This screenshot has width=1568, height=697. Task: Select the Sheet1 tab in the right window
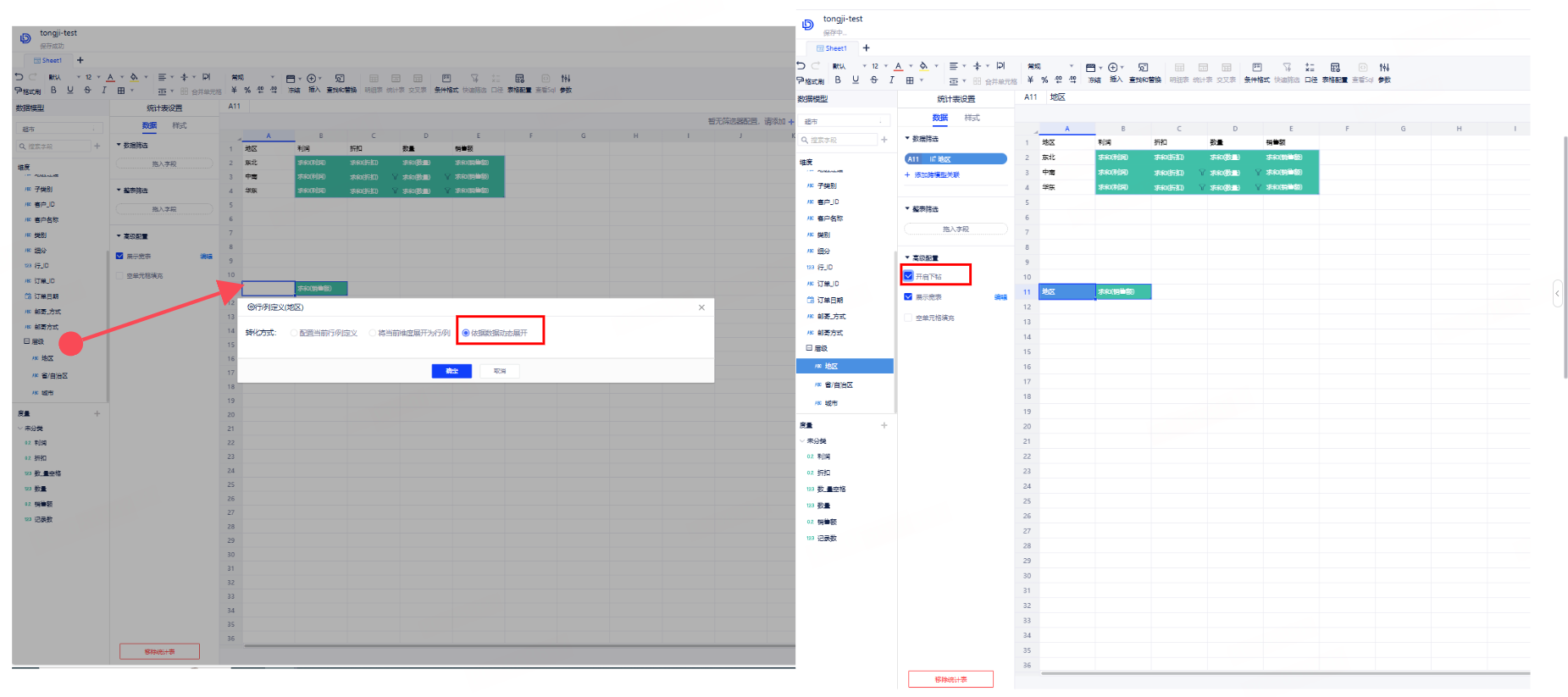click(832, 48)
